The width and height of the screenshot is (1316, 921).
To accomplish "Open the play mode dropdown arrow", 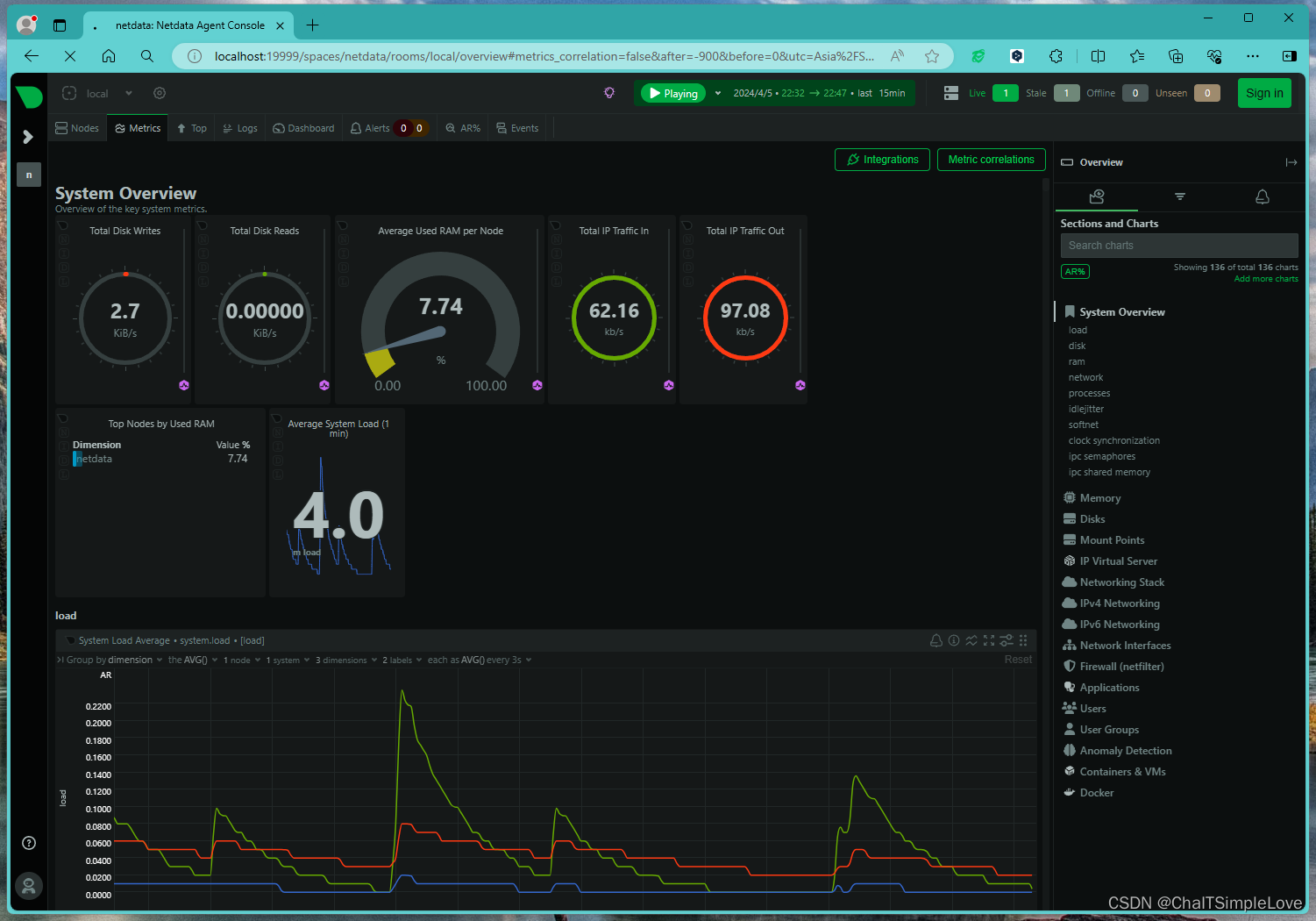I will pos(718,93).
